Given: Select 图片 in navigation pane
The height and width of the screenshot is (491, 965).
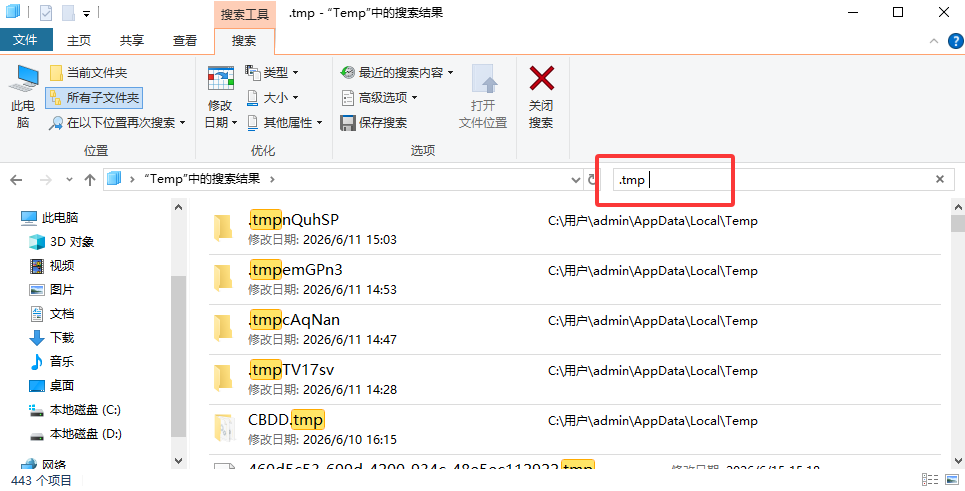Looking at the screenshot, I should 52,290.
